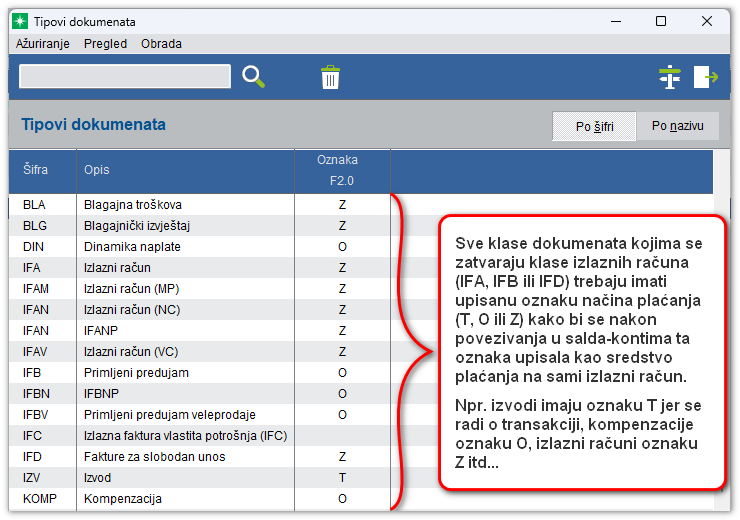Image resolution: width=740 pixels, height=520 pixels.
Task: Click the signpost icon in toolbar
Action: click(669, 77)
